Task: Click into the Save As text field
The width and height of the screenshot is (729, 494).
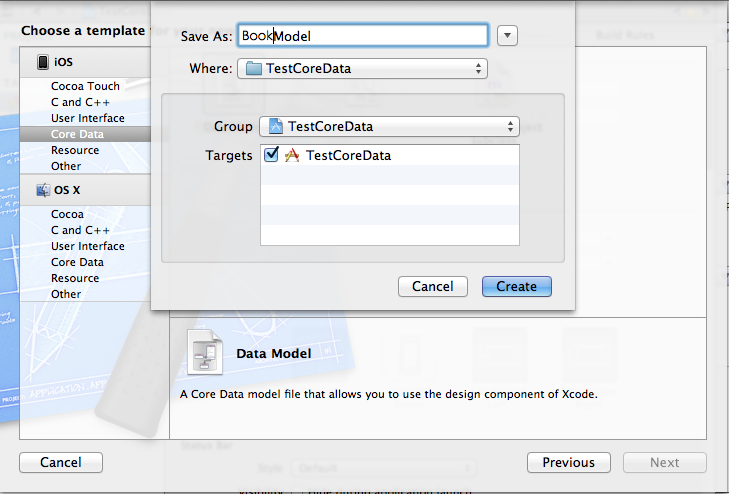Action: [x=363, y=35]
